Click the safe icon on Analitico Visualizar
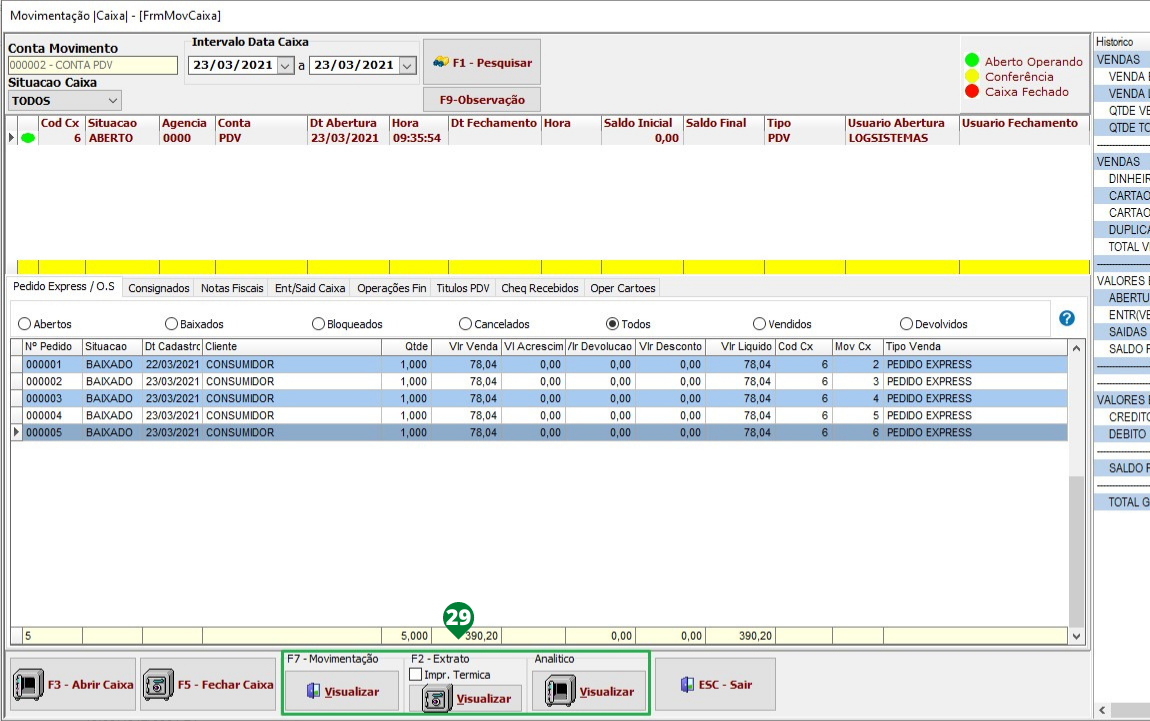 [x=560, y=691]
